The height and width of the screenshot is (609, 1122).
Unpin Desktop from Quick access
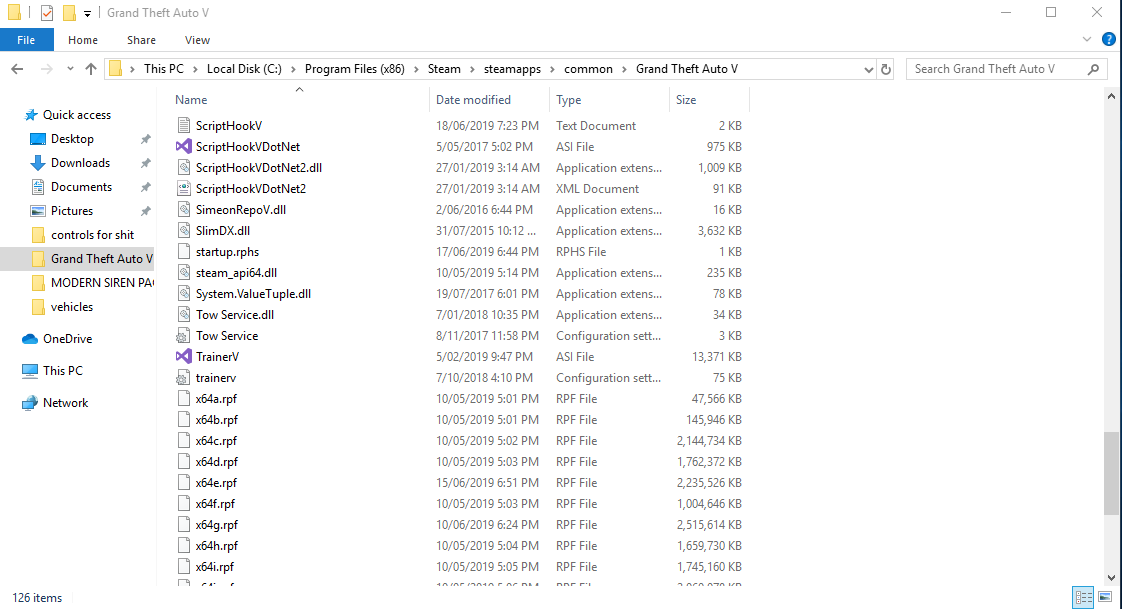[145, 139]
